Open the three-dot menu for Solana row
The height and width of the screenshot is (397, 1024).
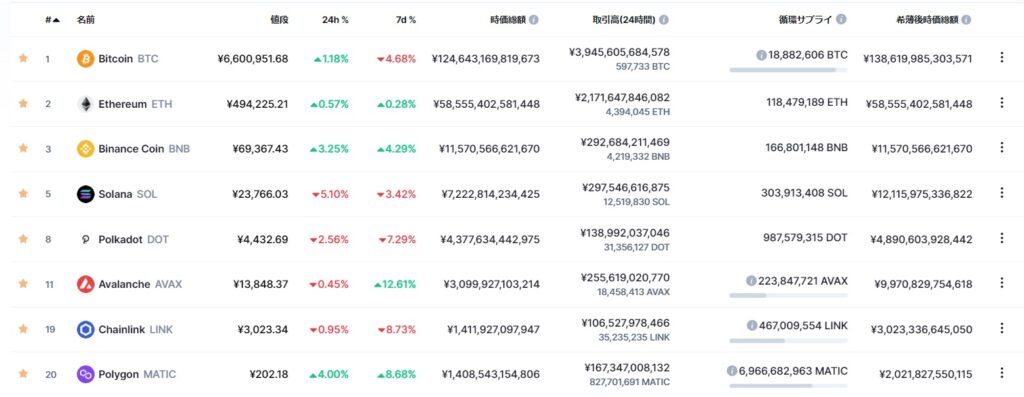(x=1002, y=193)
